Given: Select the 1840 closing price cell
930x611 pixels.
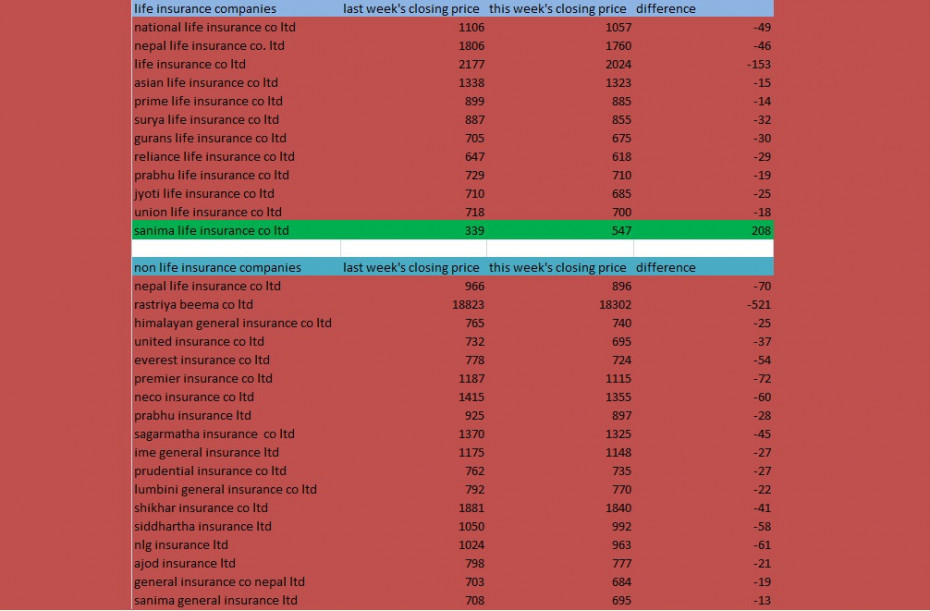Looking at the screenshot, I should pyautogui.click(x=560, y=506).
